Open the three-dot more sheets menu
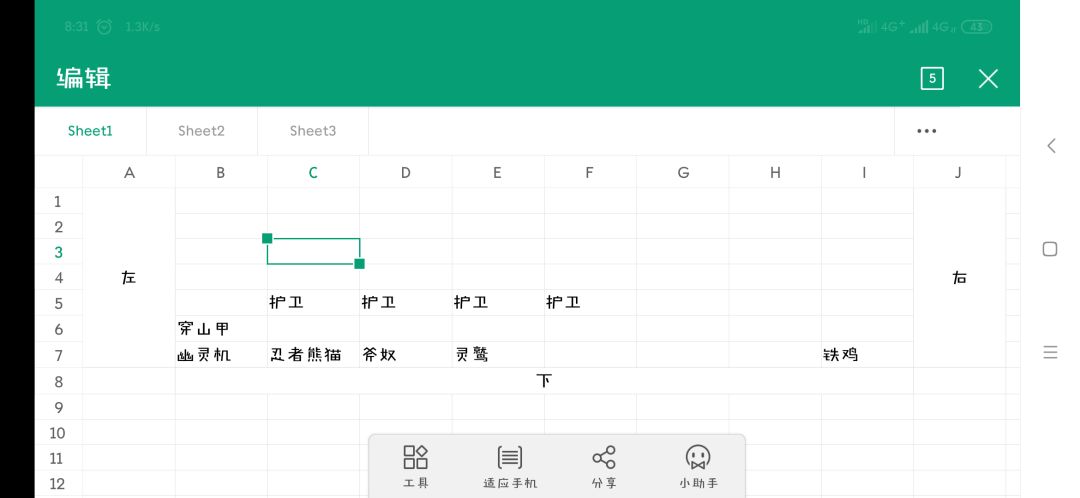 pos(926,131)
